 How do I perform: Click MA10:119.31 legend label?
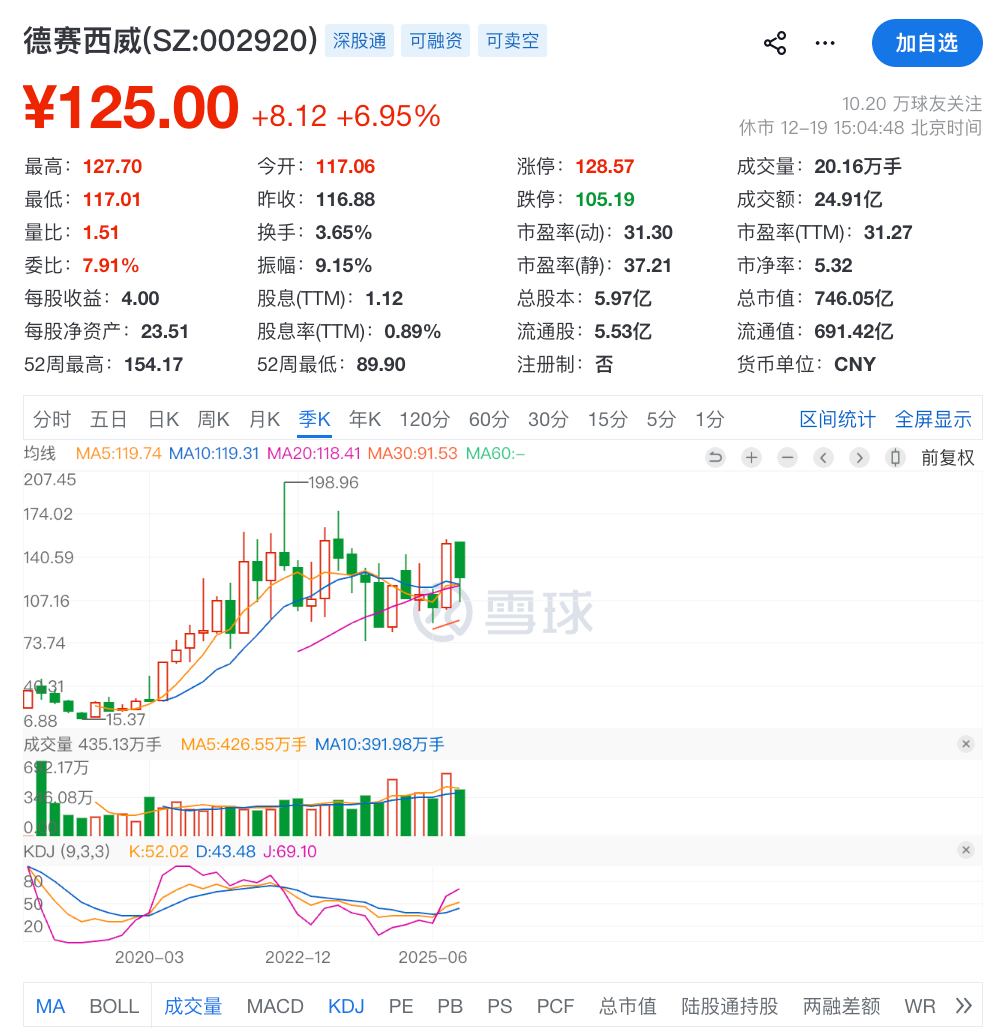pos(214,453)
